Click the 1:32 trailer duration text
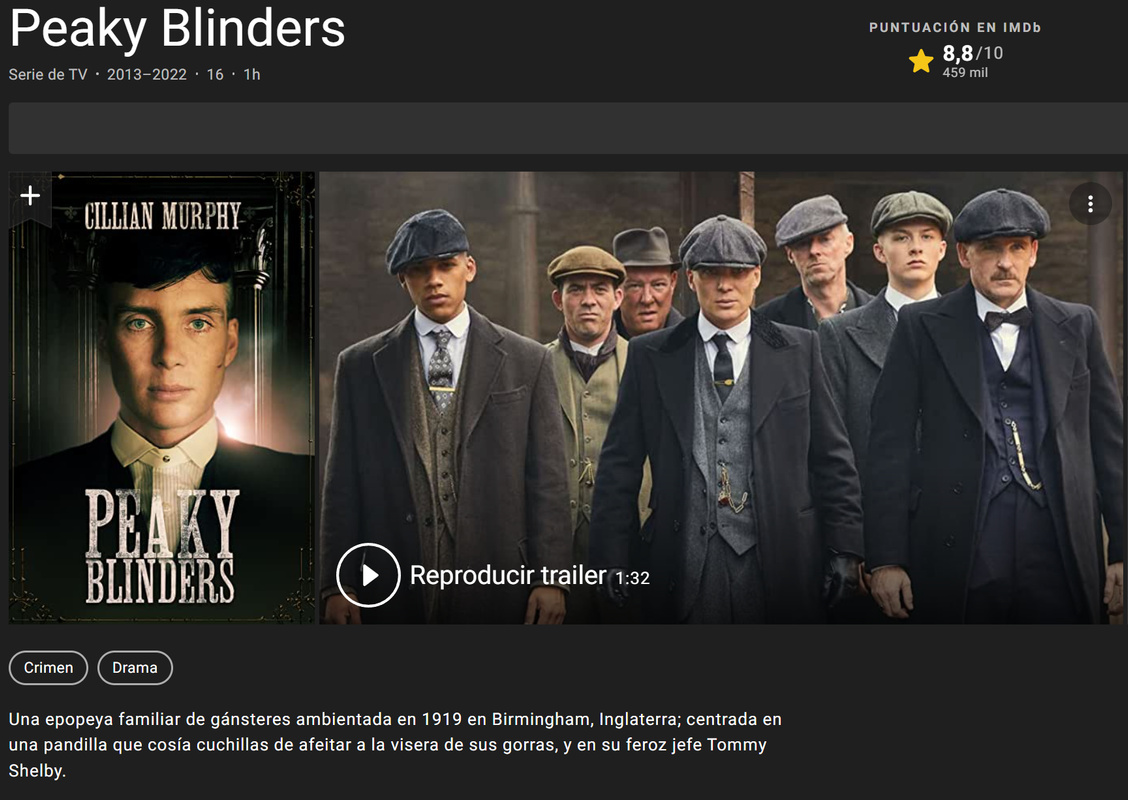The image size is (1128, 800). tap(632, 578)
